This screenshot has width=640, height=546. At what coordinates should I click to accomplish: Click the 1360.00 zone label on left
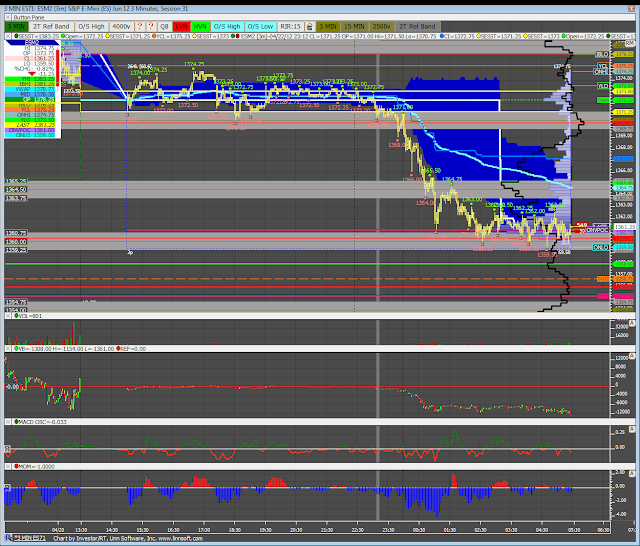tap(16, 242)
